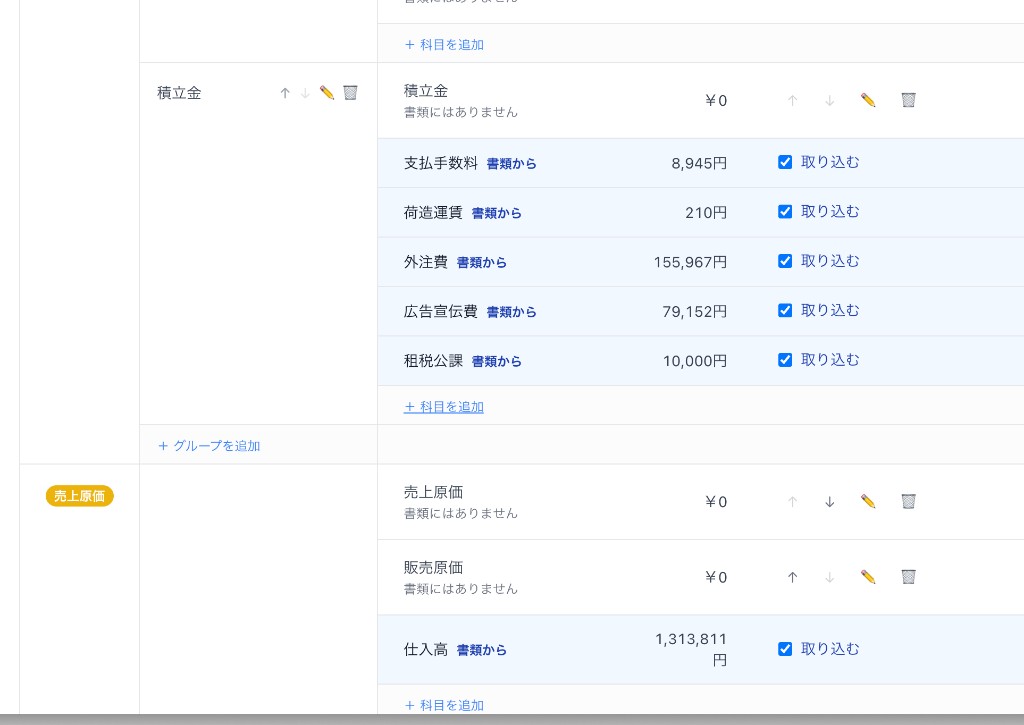
Task: Move the 積立金 group up
Action: pyautogui.click(x=285, y=93)
